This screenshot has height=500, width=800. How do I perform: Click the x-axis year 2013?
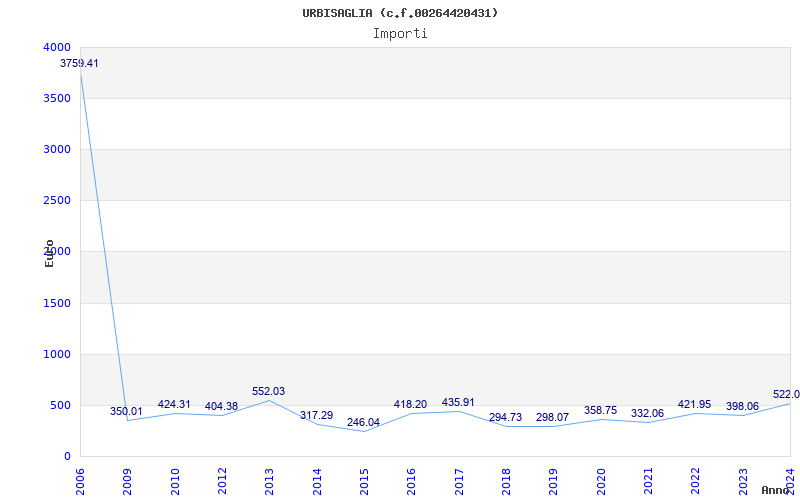point(269,482)
